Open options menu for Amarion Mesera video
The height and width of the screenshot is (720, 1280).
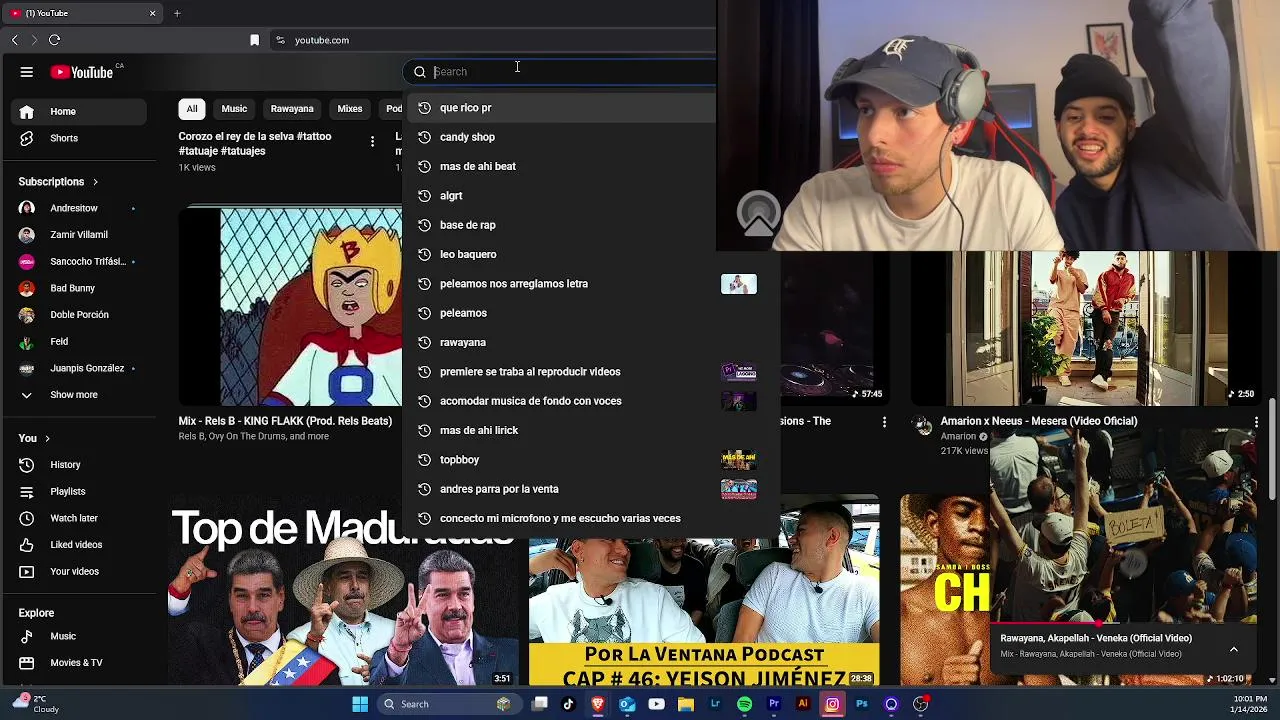[1256, 423]
